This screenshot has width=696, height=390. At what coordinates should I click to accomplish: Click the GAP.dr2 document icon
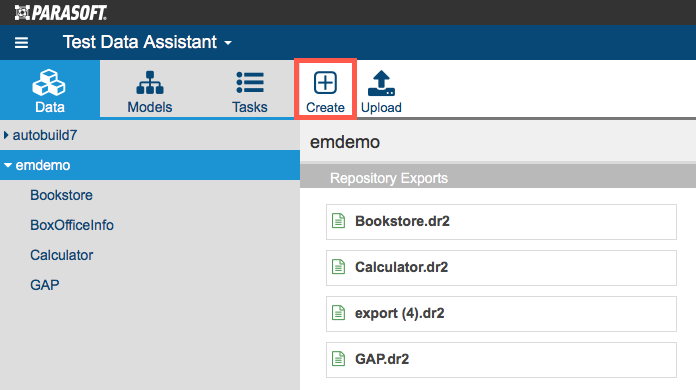(339, 358)
